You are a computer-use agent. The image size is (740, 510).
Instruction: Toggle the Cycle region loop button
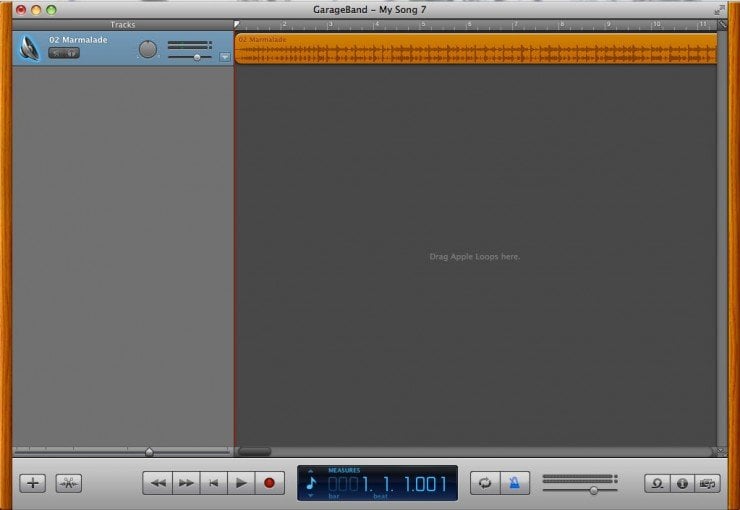click(x=485, y=483)
